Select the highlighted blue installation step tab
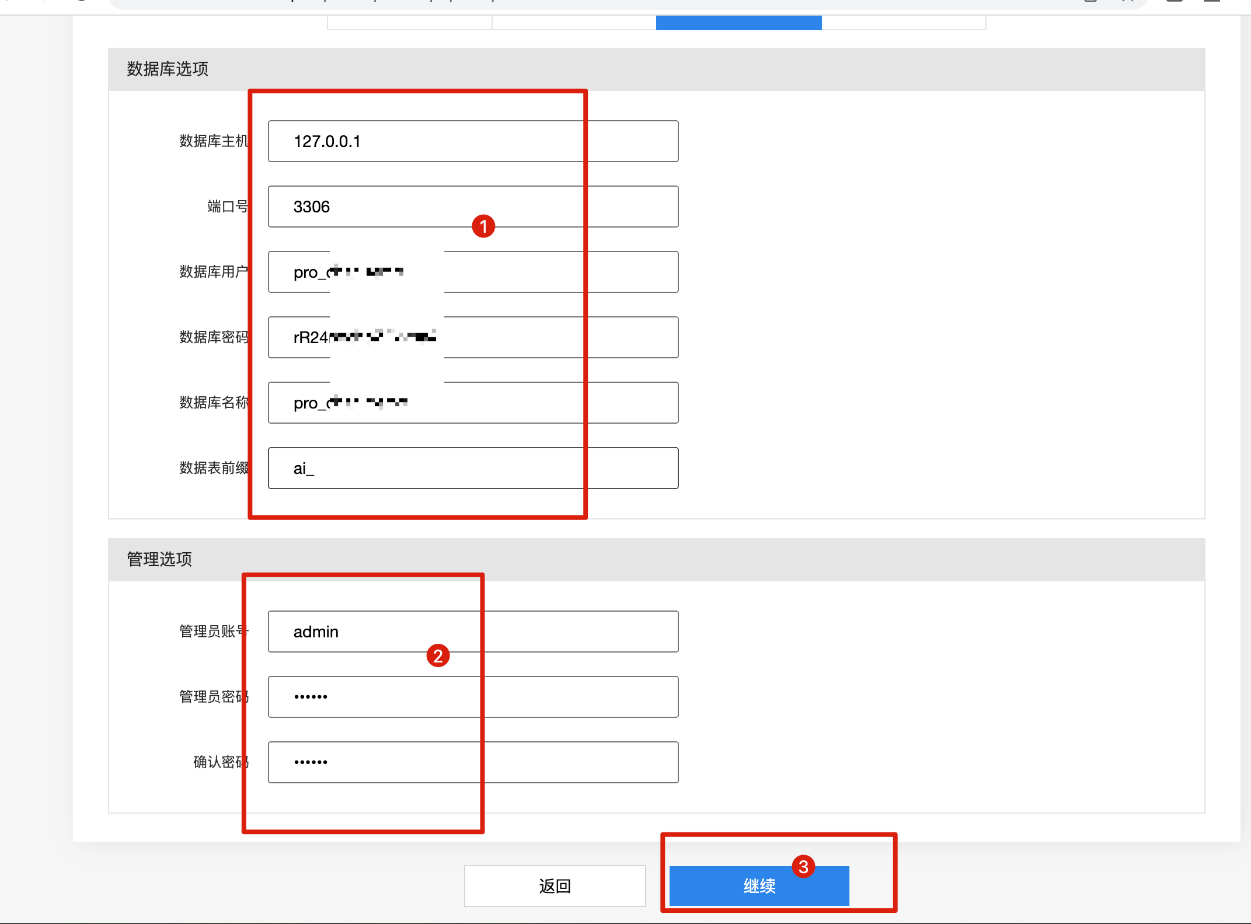Viewport: 1251px width, 924px height. pos(738,22)
